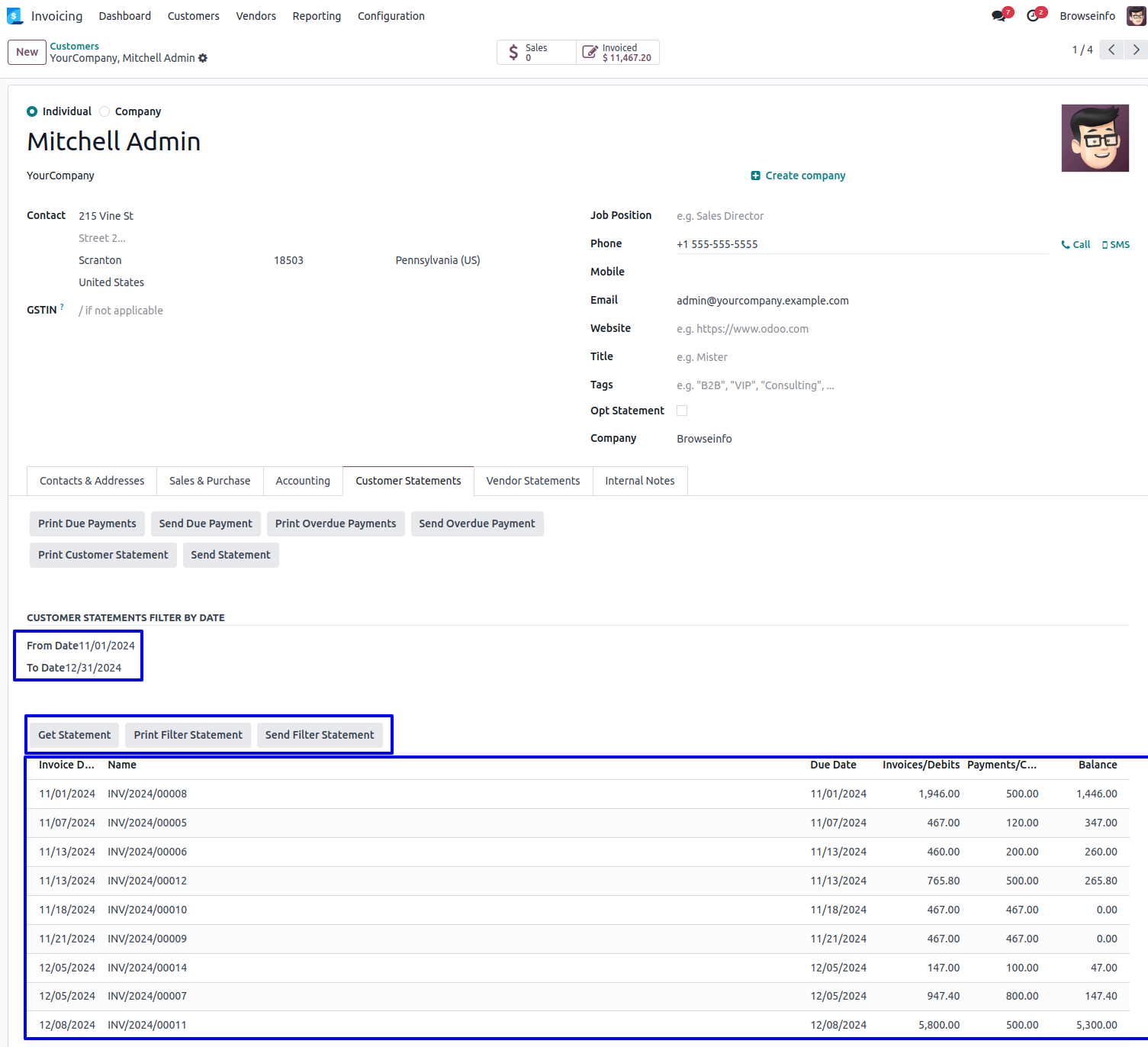Click the Mitchell Admin profile photo

(x=1095, y=138)
